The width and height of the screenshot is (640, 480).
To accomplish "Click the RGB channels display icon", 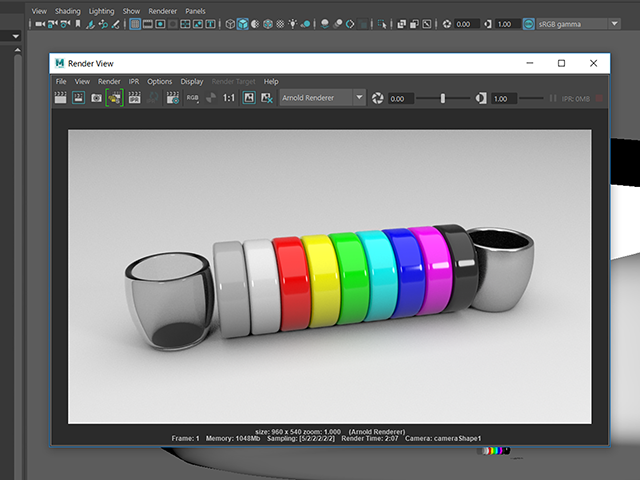I will pyautogui.click(x=192, y=98).
